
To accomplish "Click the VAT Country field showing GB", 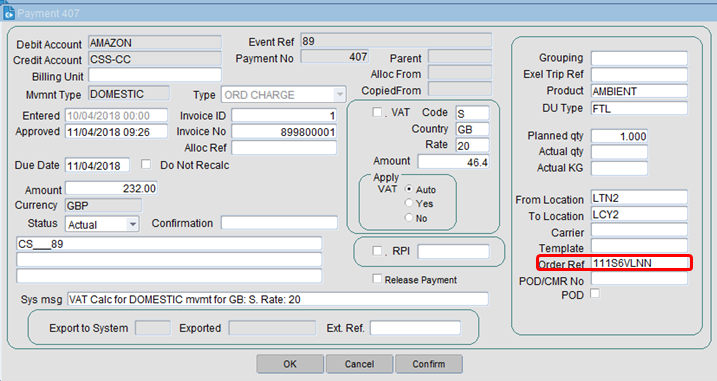I will point(472,129).
